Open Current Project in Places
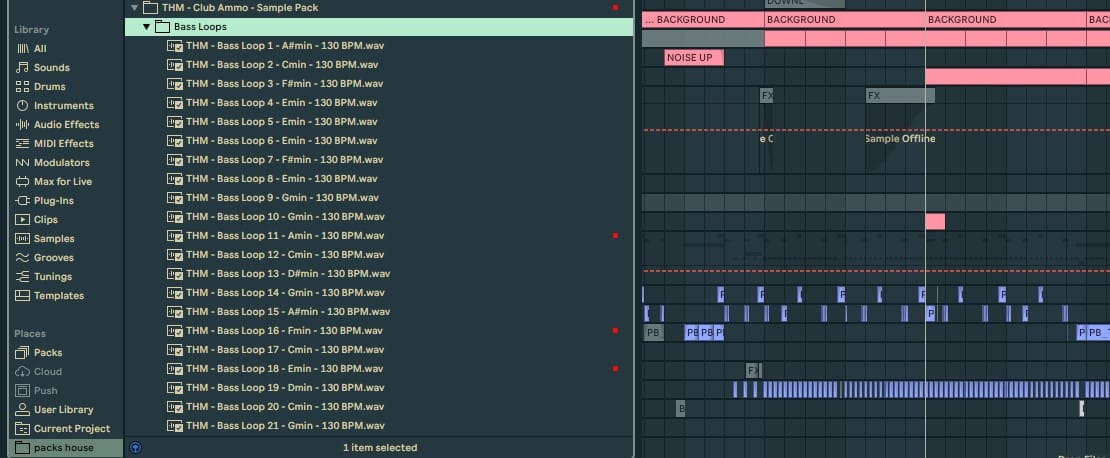The height and width of the screenshot is (458, 1110). tap(62, 428)
